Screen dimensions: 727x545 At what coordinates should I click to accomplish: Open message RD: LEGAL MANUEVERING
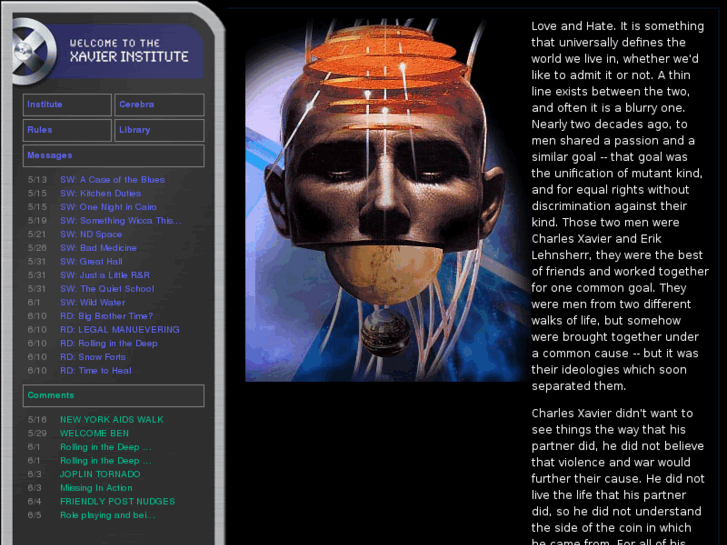point(120,330)
